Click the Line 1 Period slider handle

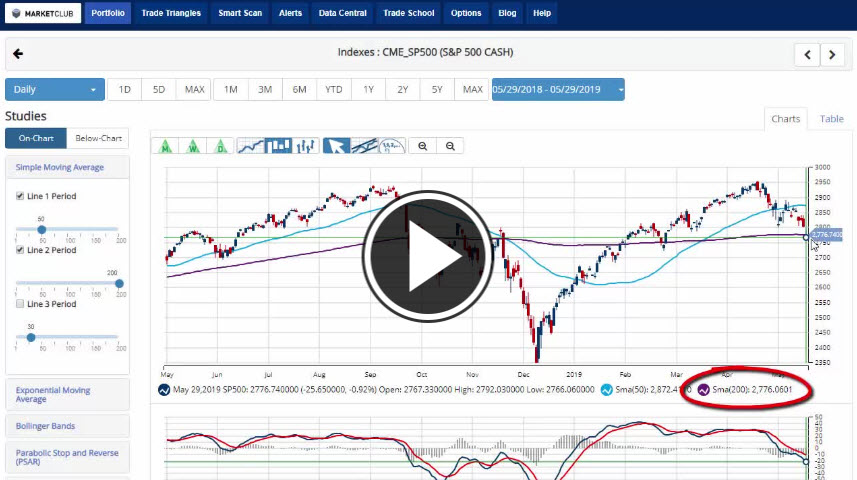point(42,229)
